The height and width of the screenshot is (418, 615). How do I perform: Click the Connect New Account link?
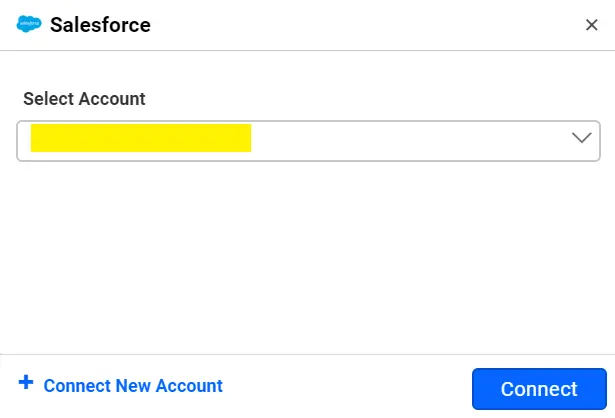pos(133,386)
